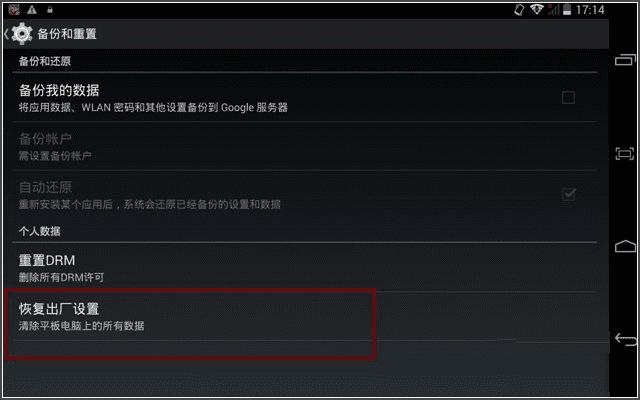Tap the home navigation button
Image resolution: width=640 pixels, height=400 pixels.
click(x=625, y=246)
